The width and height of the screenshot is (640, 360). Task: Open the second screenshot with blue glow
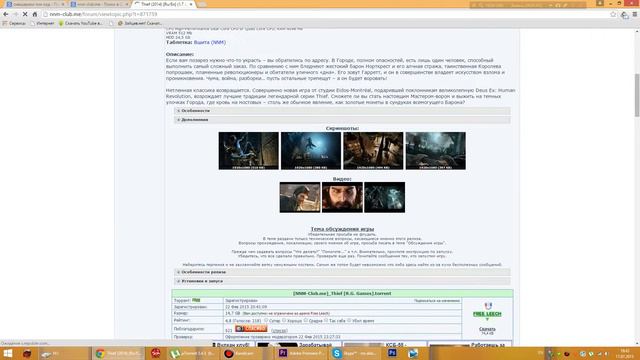click(x=311, y=151)
